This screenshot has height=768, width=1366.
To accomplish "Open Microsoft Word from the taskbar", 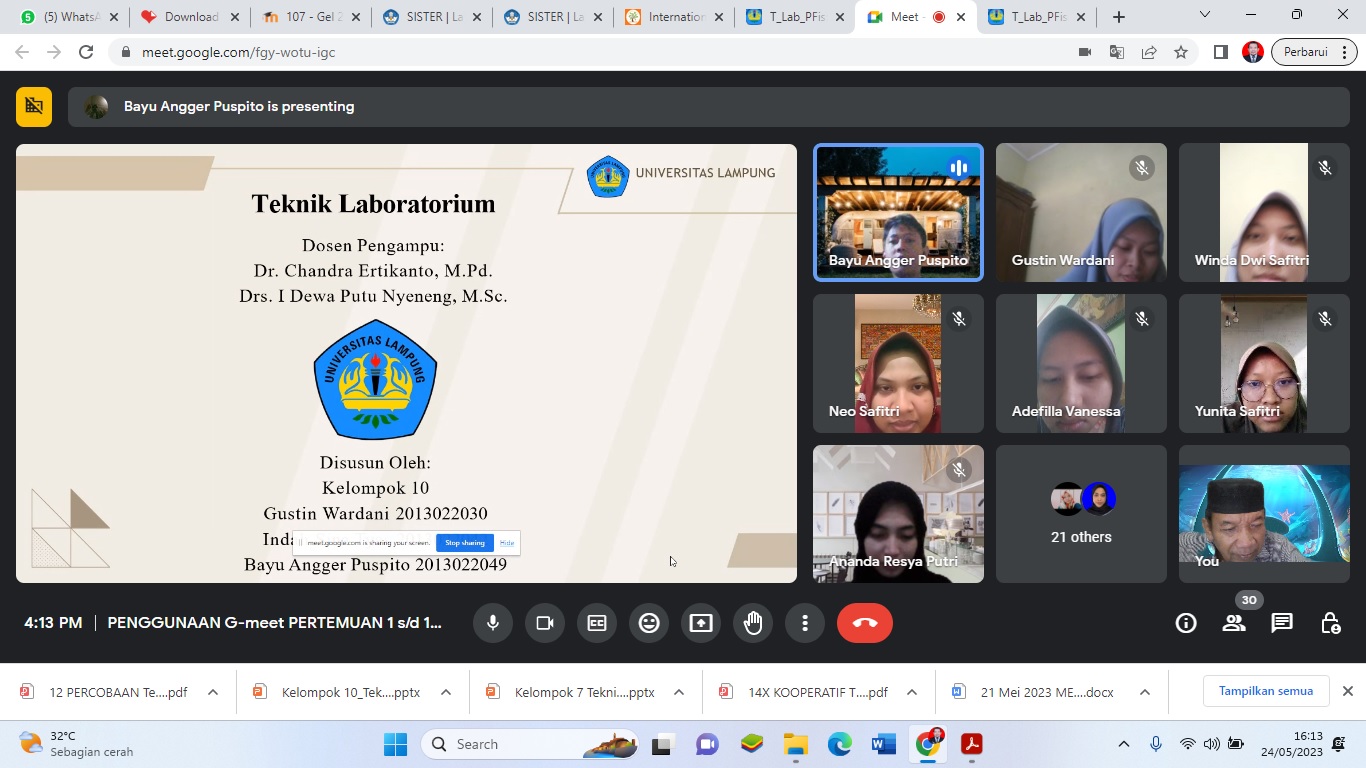I will click(884, 744).
